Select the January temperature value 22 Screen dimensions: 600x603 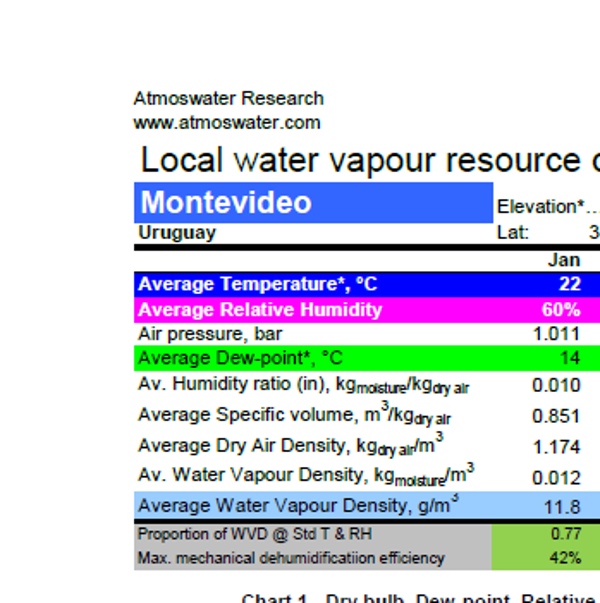(570, 284)
